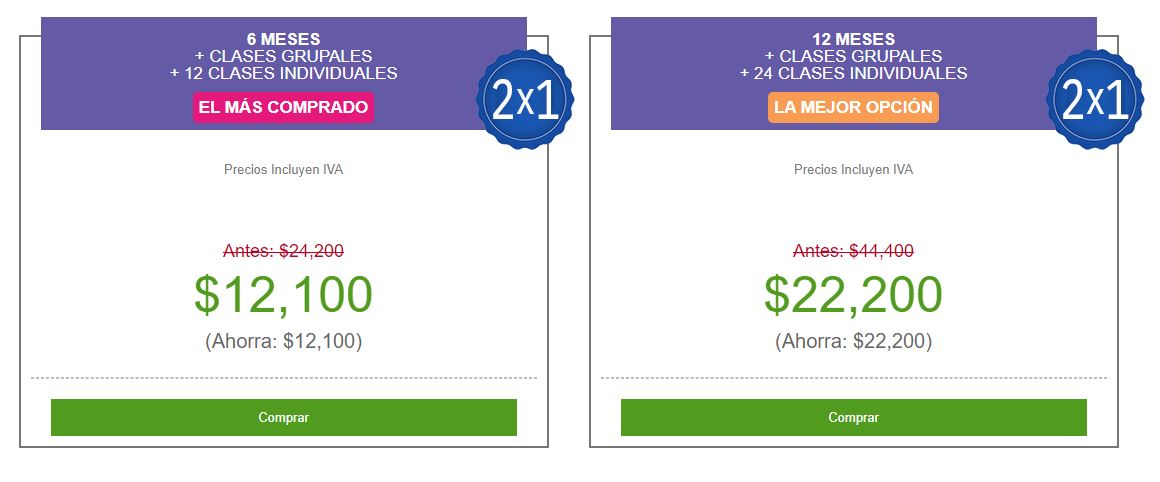Buy the 12 MESES plan with Comprar
The image size is (1160, 482).
853,418
